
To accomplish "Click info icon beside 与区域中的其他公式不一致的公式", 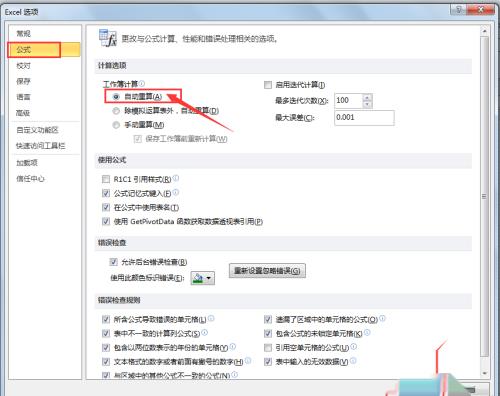I will tap(234, 375).
